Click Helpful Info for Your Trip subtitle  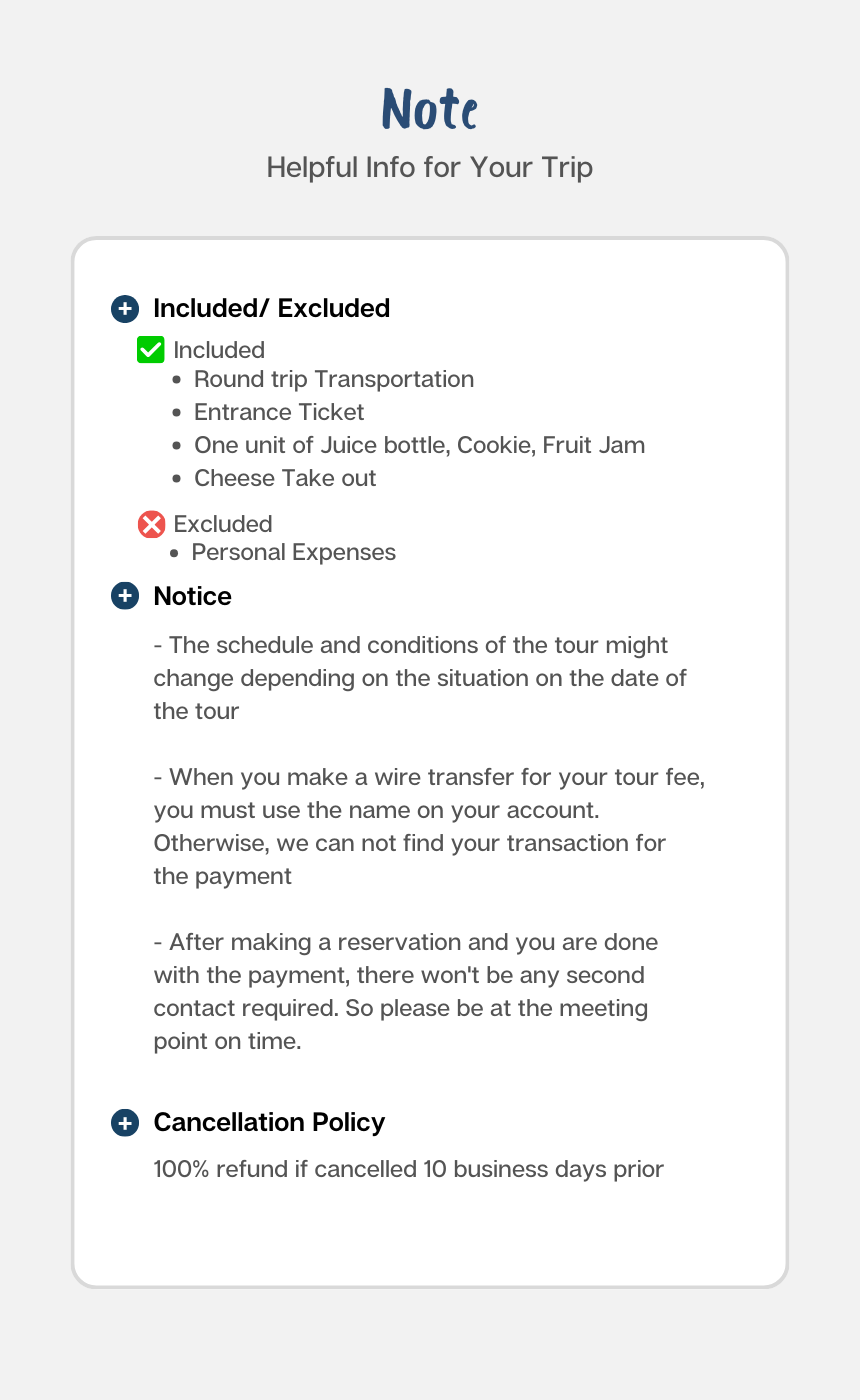[429, 167]
